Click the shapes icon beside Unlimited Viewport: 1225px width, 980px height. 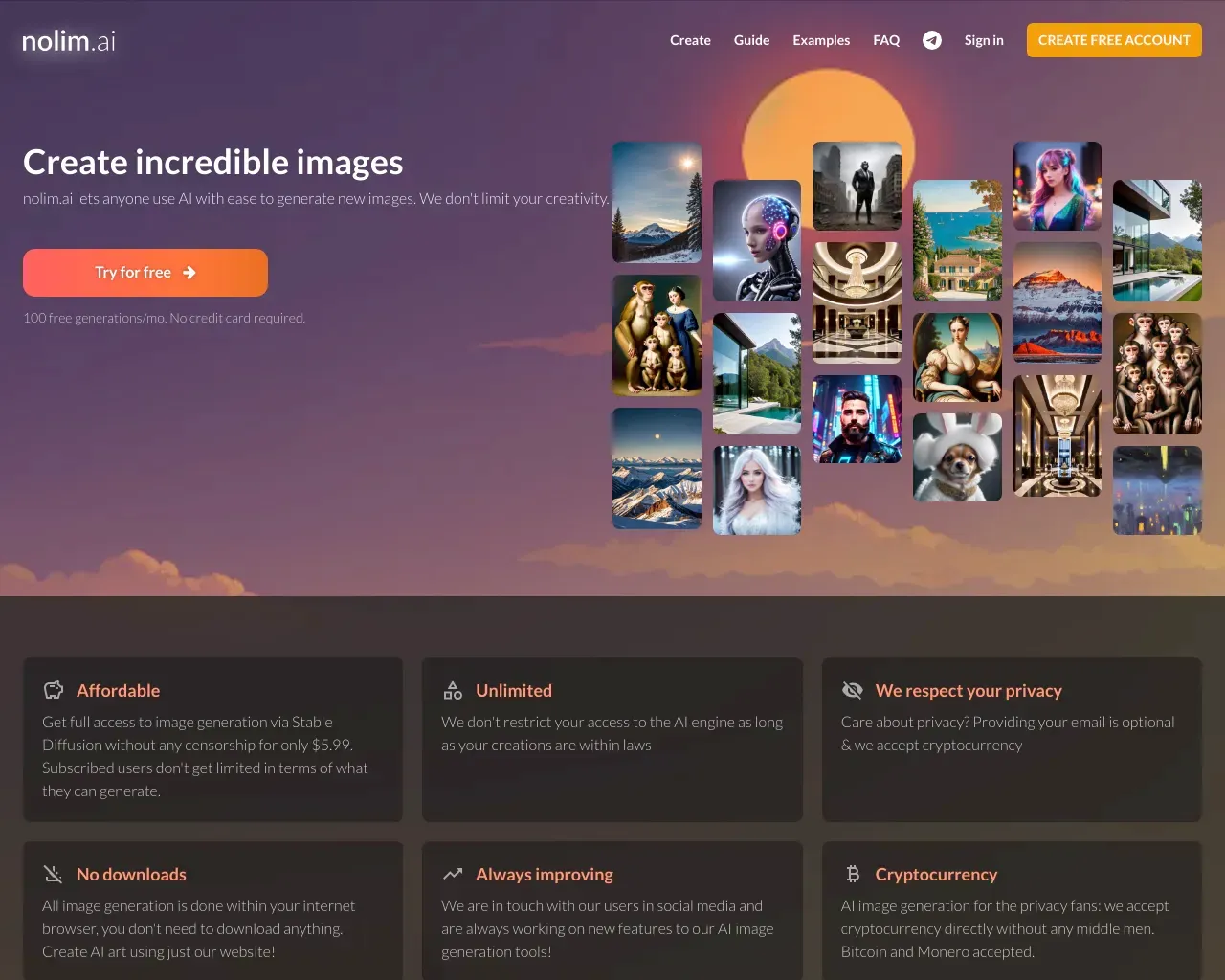click(453, 690)
